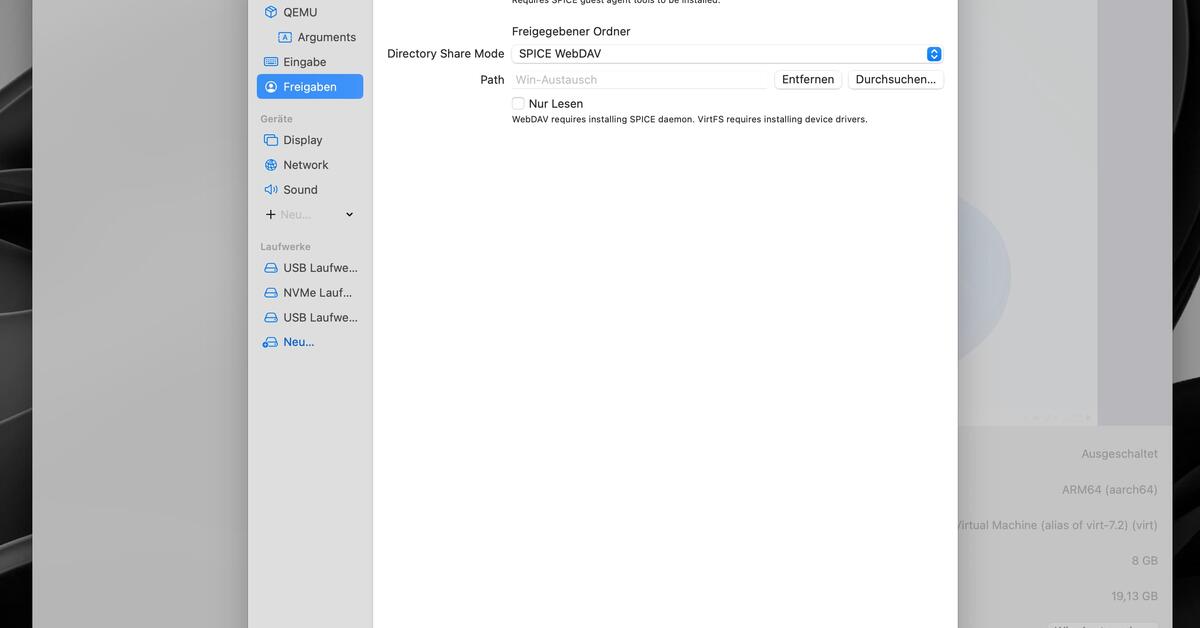Open the Sound device settings
The width and height of the screenshot is (1200, 628).
(x=299, y=189)
